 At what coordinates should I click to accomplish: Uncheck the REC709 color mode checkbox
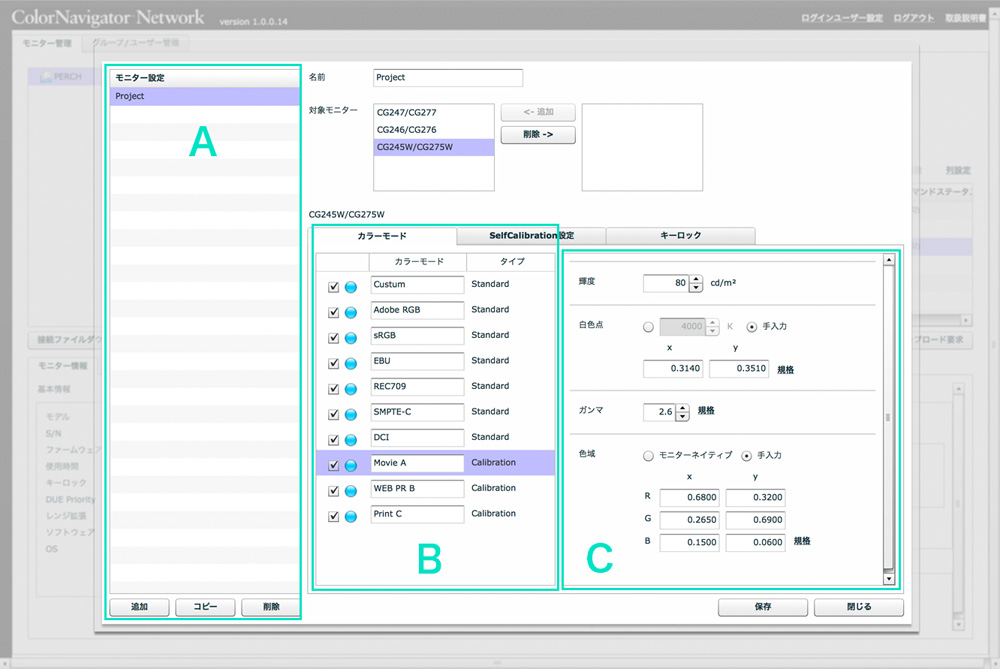pos(334,389)
